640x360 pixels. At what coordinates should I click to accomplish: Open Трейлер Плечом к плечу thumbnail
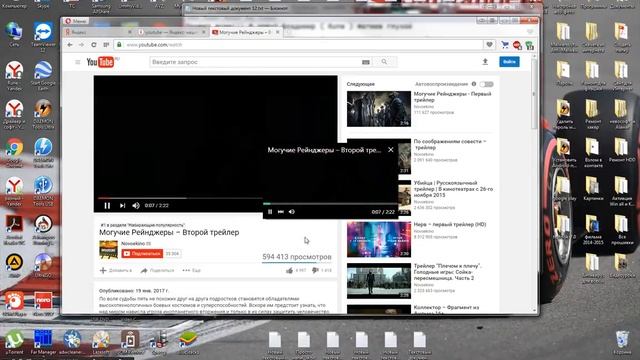click(379, 281)
